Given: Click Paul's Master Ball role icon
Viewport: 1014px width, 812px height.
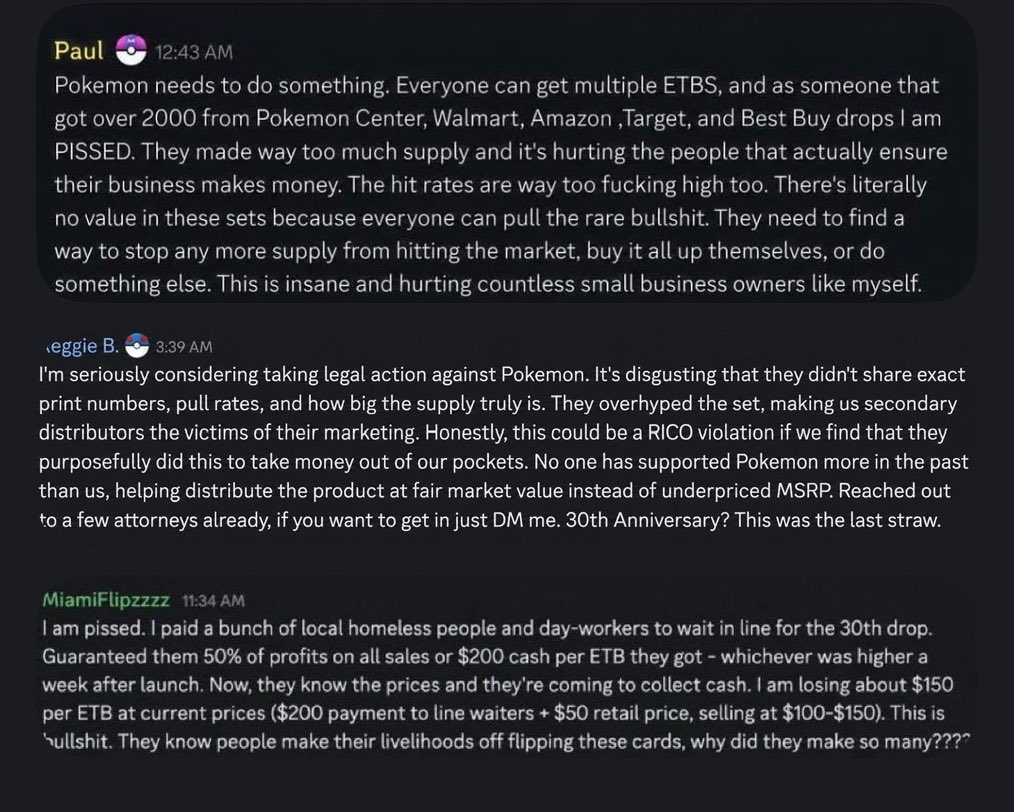Looking at the screenshot, I should click(131, 50).
